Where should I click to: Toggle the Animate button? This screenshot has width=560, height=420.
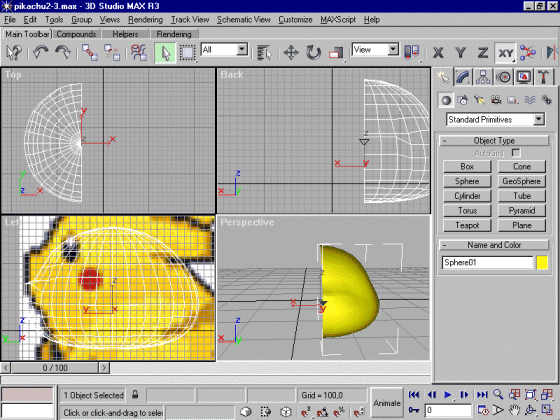pos(387,403)
